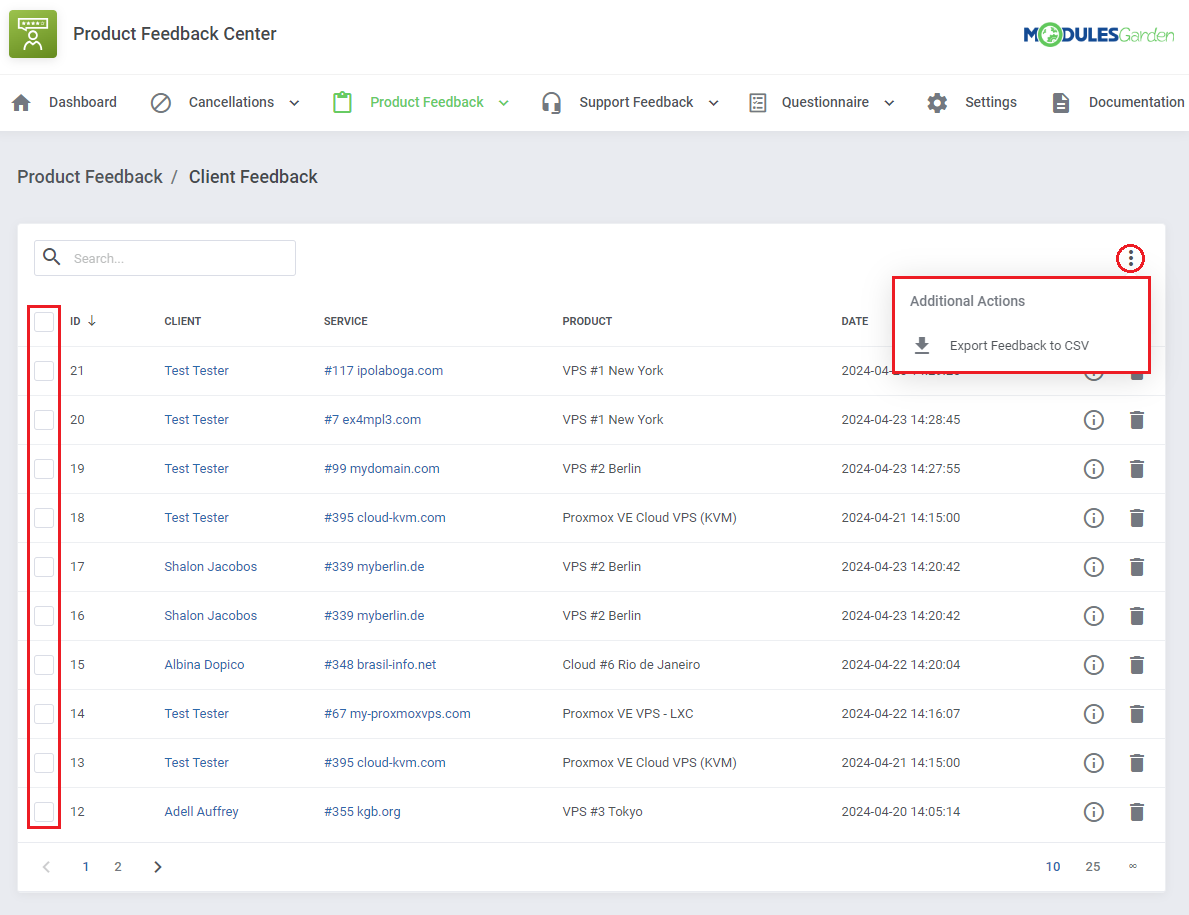View info for feedback ID 19
Screen dimensions: 1189x915
click(x=1093, y=469)
